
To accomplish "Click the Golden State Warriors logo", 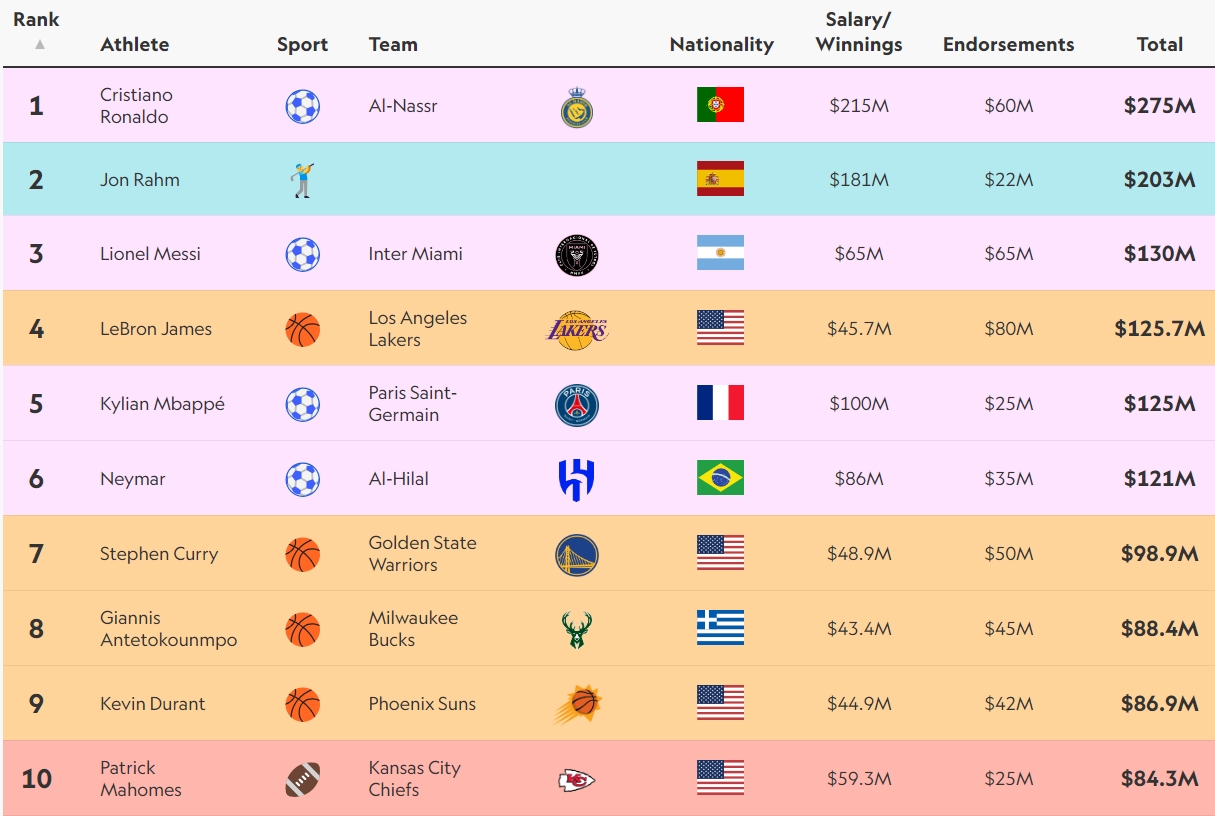I will click(577, 555).
